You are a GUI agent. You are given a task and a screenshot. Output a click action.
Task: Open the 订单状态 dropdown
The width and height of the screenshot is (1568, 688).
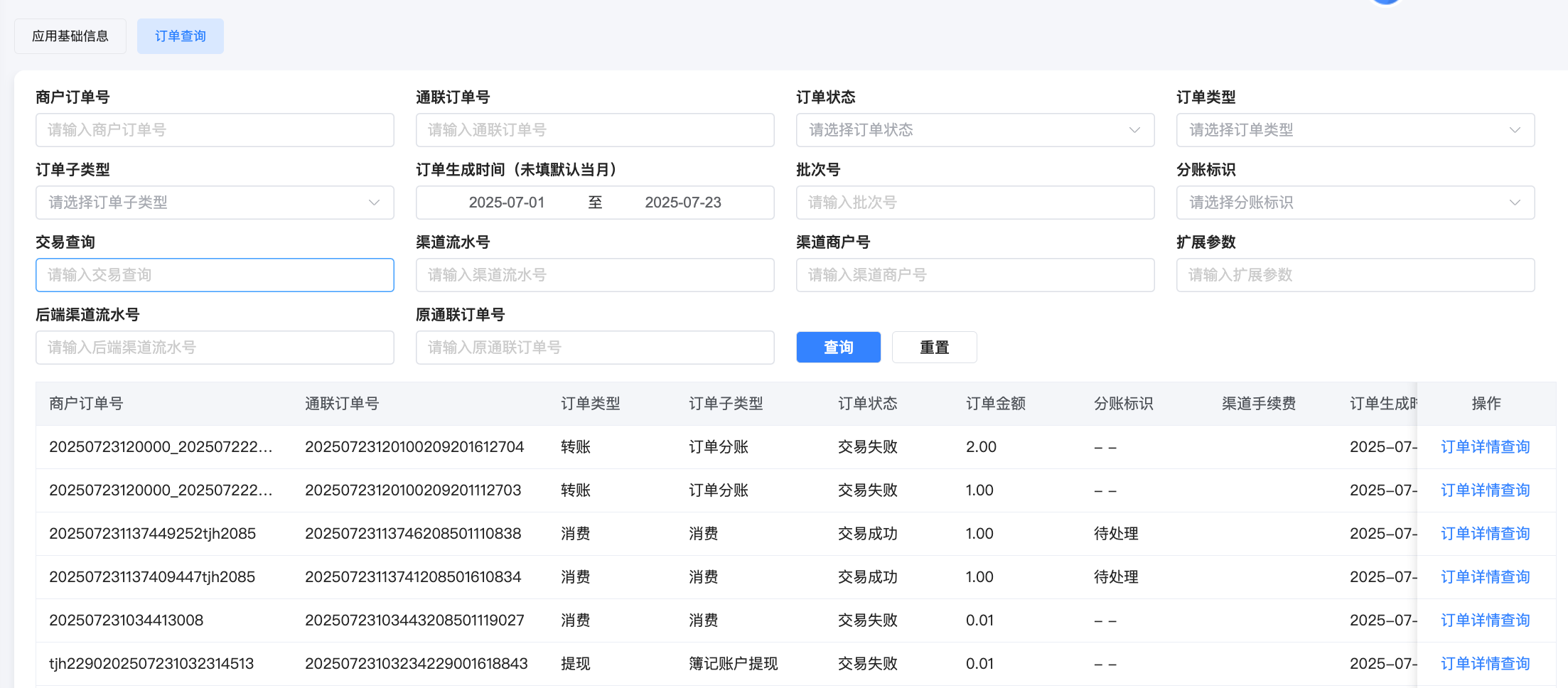click(975, 130)
